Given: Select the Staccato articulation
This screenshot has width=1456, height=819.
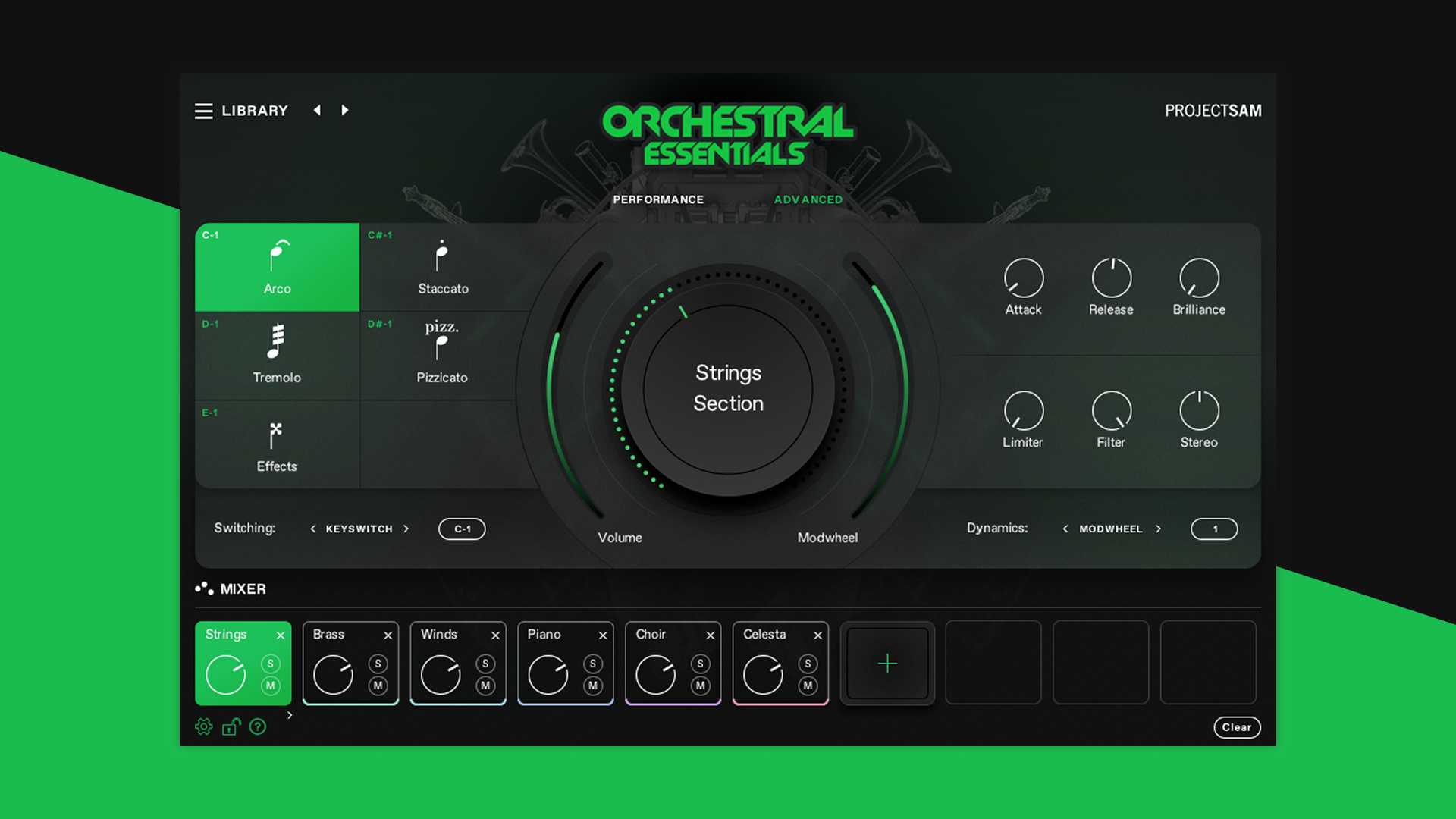Looking at the screenshot, I should click(x=442, y=267).
